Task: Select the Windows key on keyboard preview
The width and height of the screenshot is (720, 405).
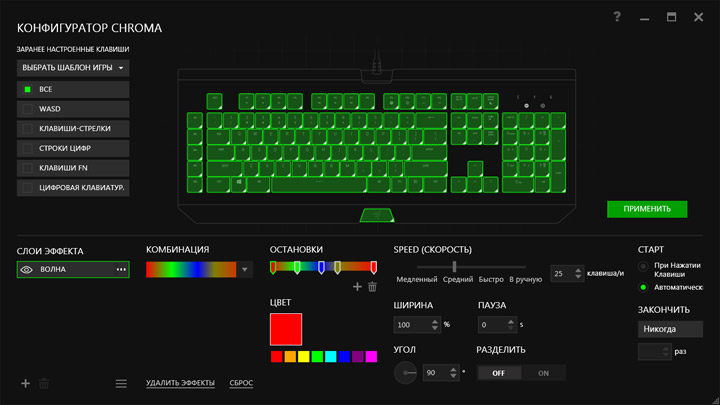Action: 239,185
